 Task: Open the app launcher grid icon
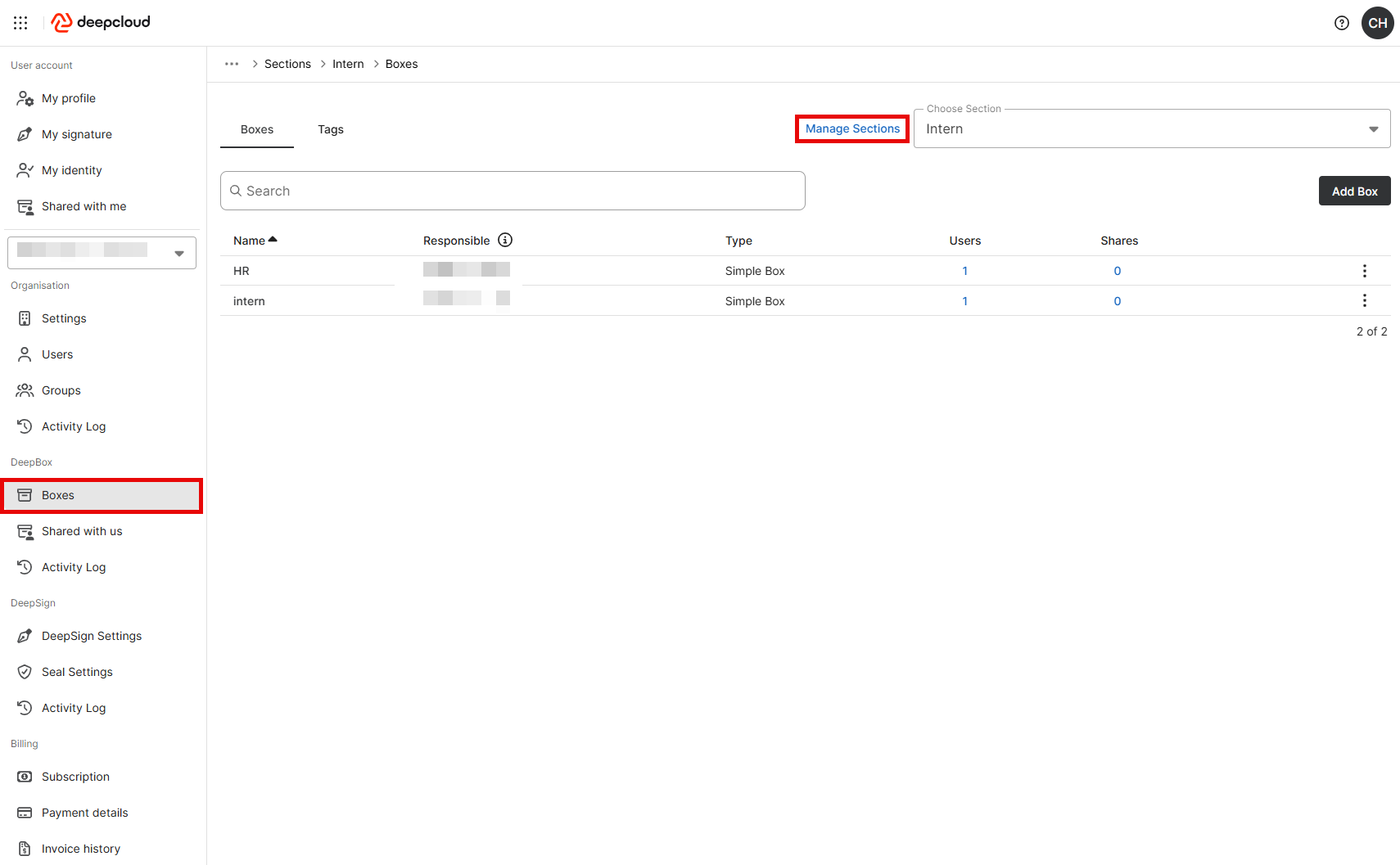click(x=20, y=23)
